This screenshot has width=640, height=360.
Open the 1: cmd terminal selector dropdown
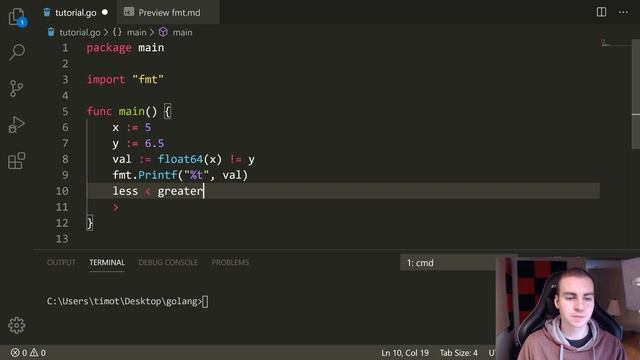448,263
